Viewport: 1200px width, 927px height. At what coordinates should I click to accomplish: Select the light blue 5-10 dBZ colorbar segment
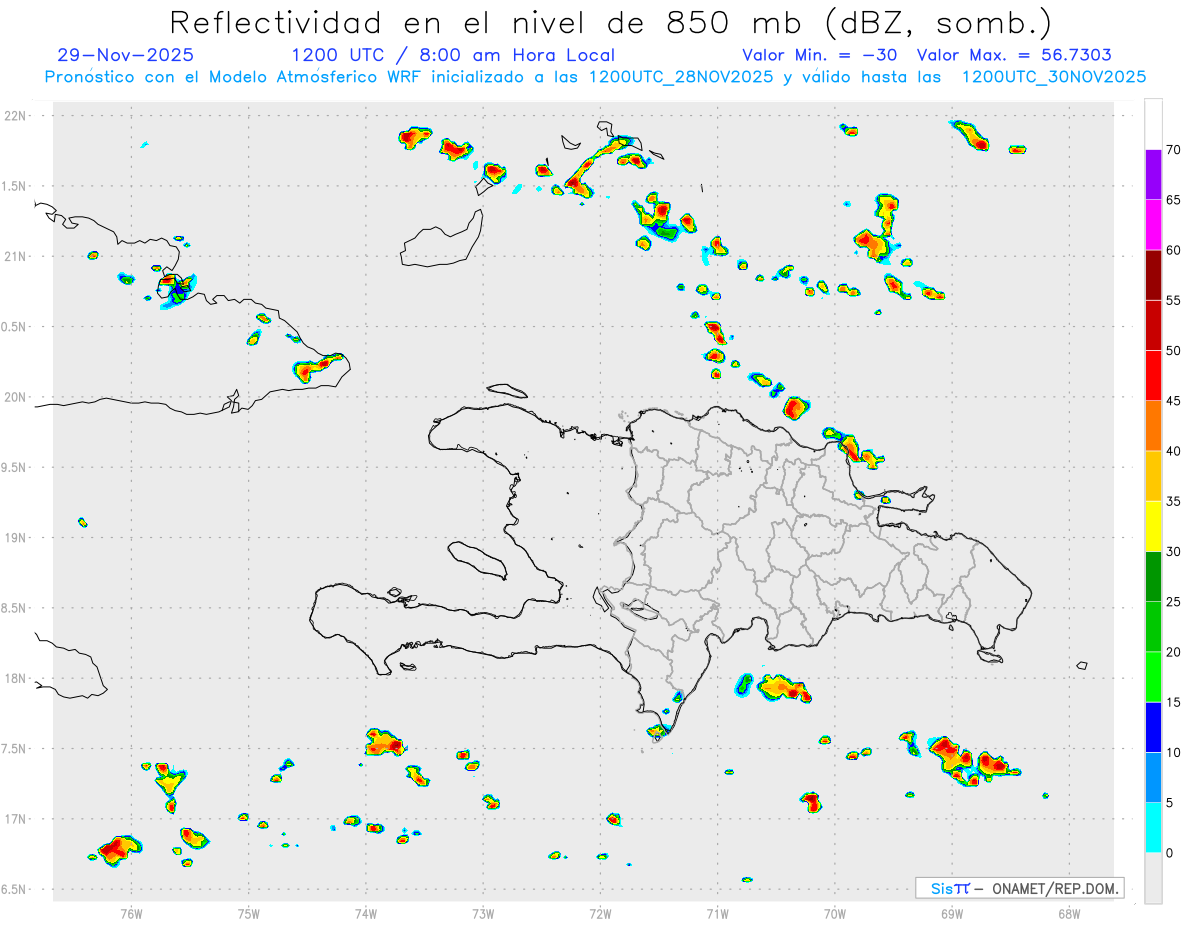(1153, 778)
